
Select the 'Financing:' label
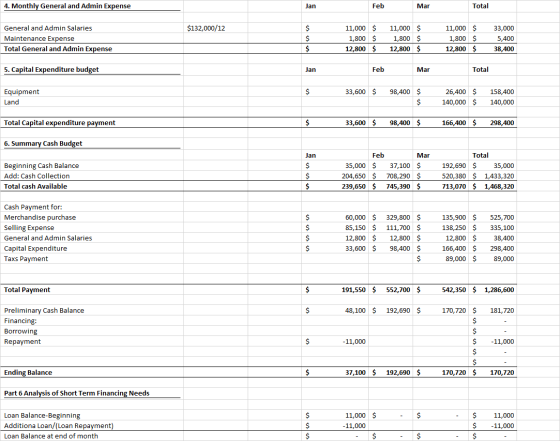pyautogui.click(x=20, y=321)
